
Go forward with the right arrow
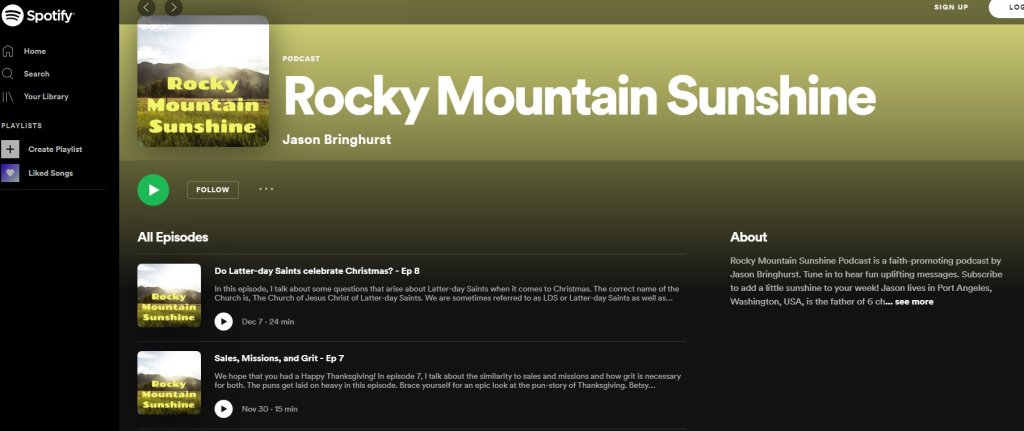coord(173,7)
